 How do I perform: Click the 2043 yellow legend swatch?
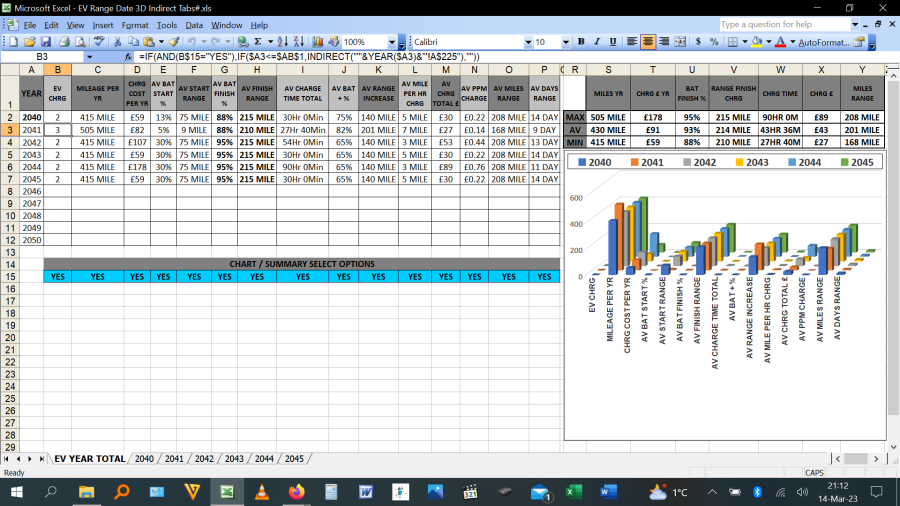(740, 162)
